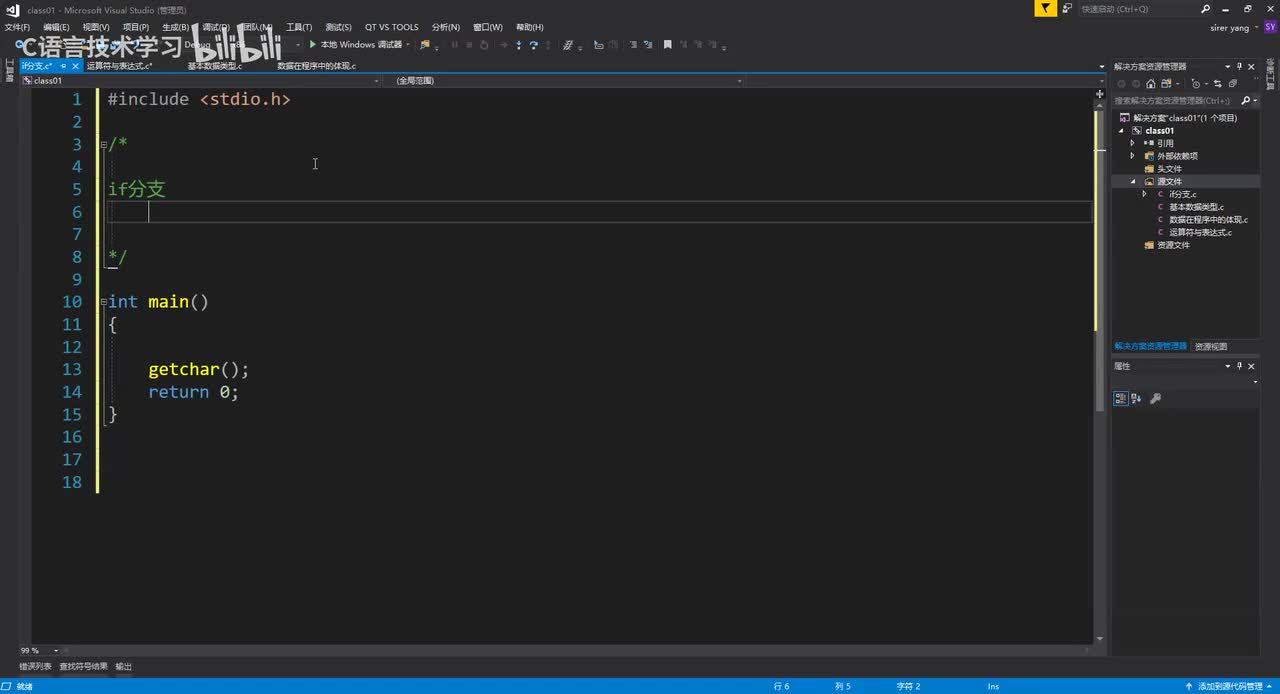
Task: Open the 查找符号结果 panel tab
Action: pos(83,666)
